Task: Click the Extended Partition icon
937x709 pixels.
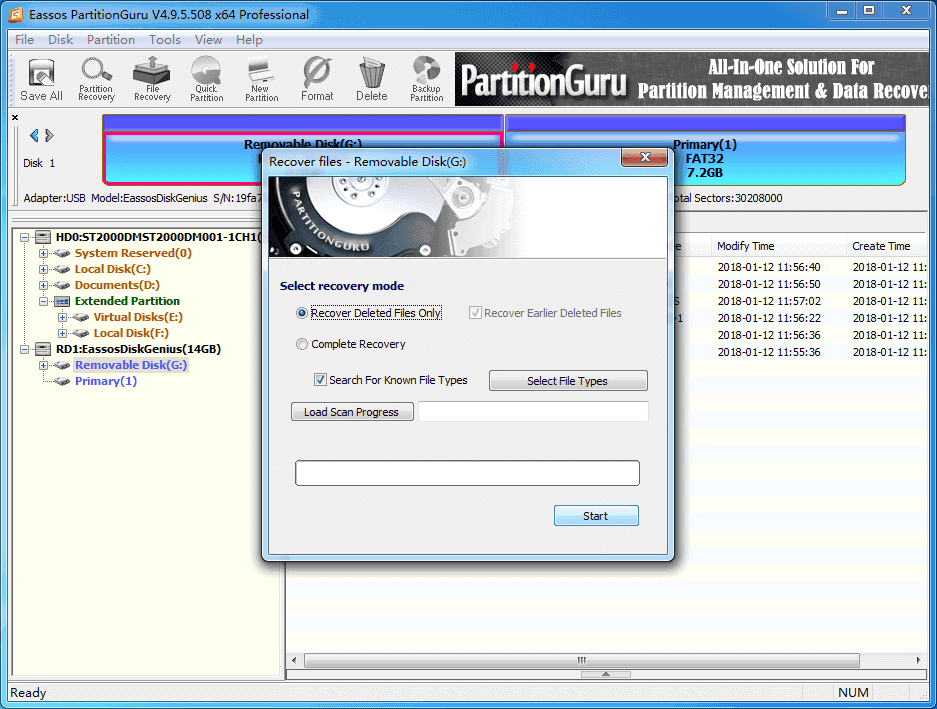Action: click(62, 301)
